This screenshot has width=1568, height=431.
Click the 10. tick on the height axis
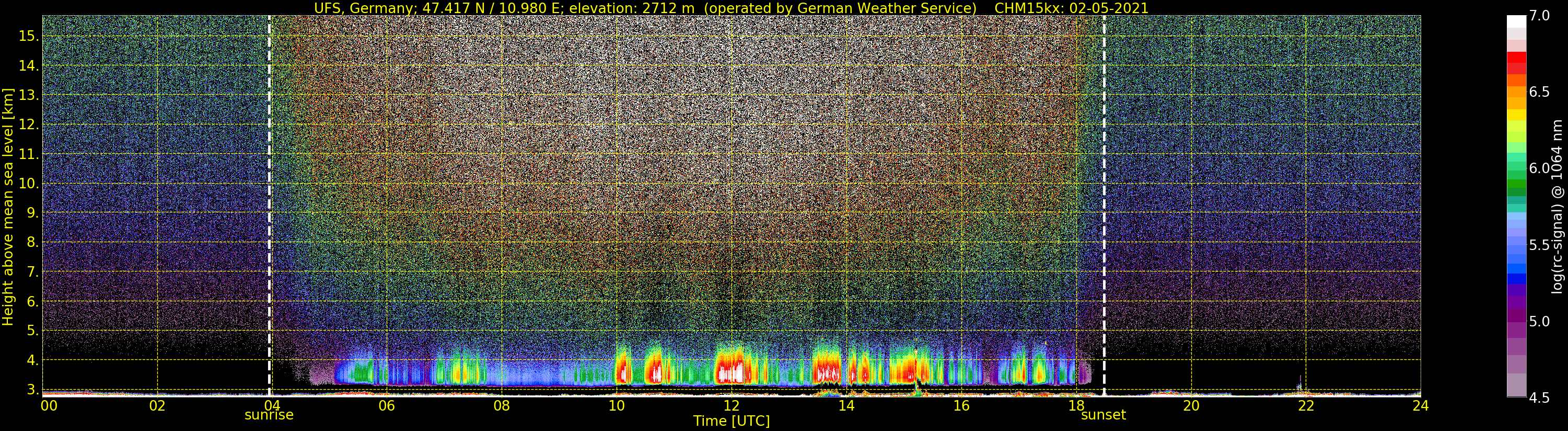pyautogui.click(x=29, y=184)
